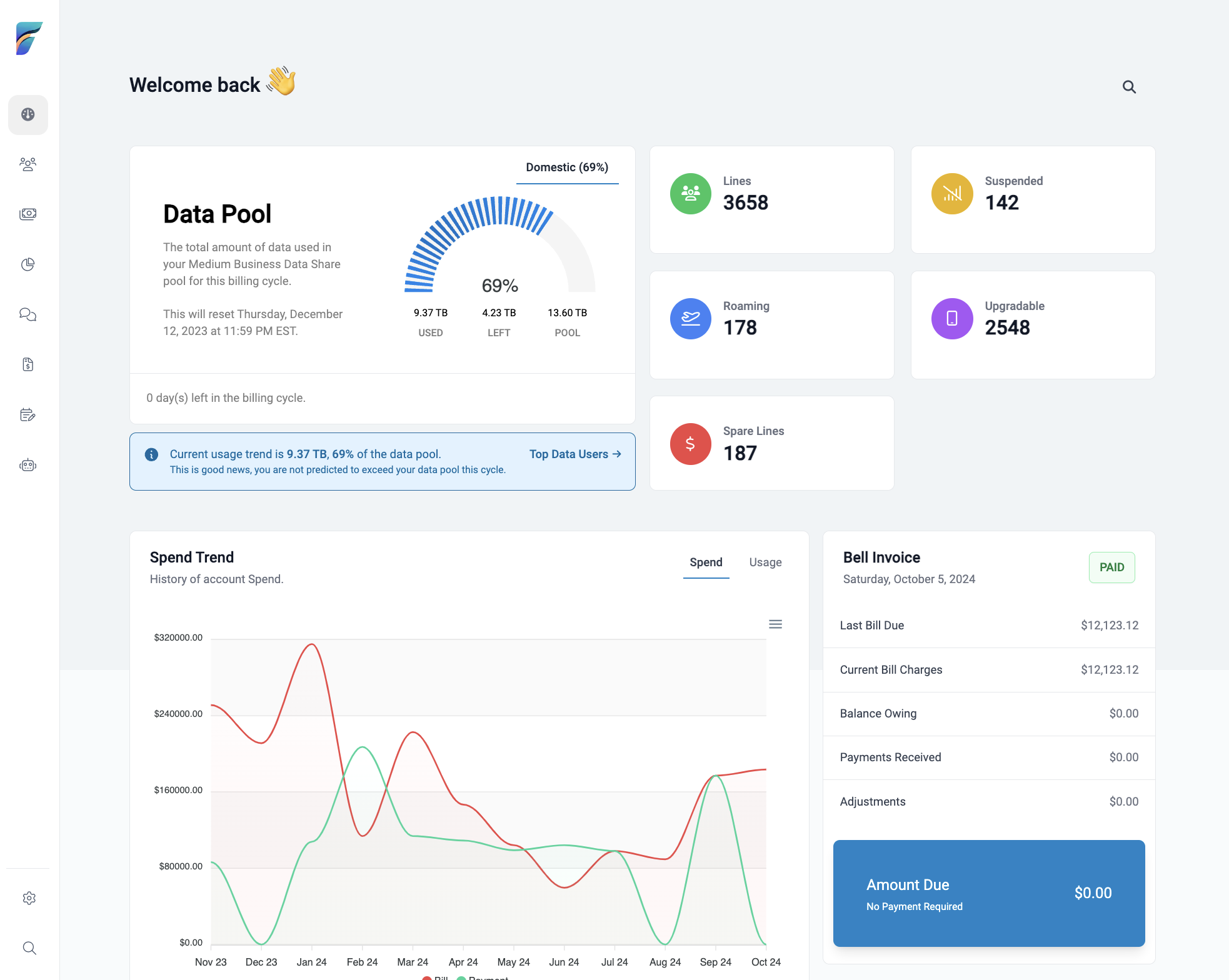Click the Data Pool heading
The height and width of the screenshot is (980, 1229).
217,214
